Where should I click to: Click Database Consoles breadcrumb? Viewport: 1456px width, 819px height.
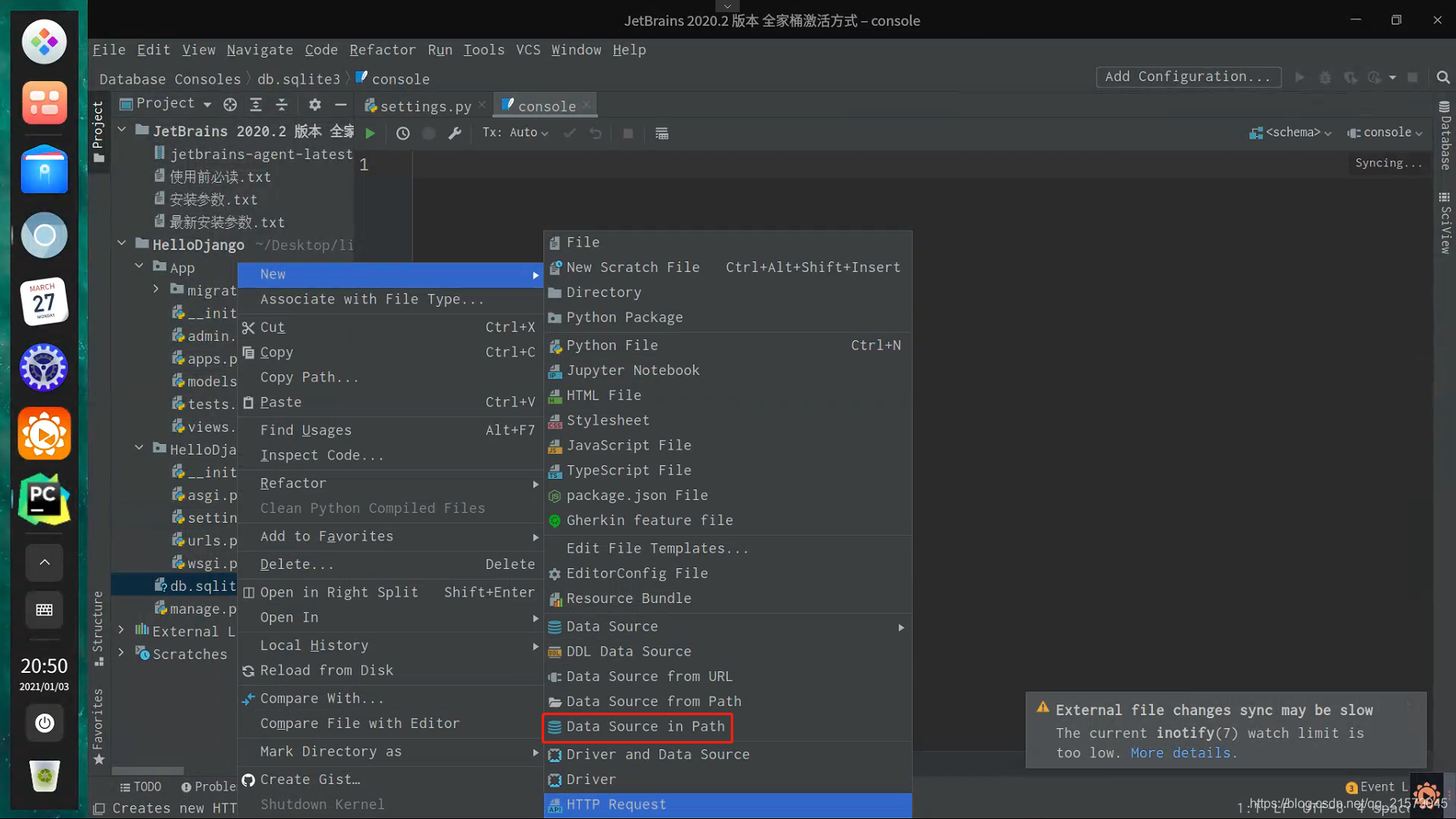pos(170,79)
